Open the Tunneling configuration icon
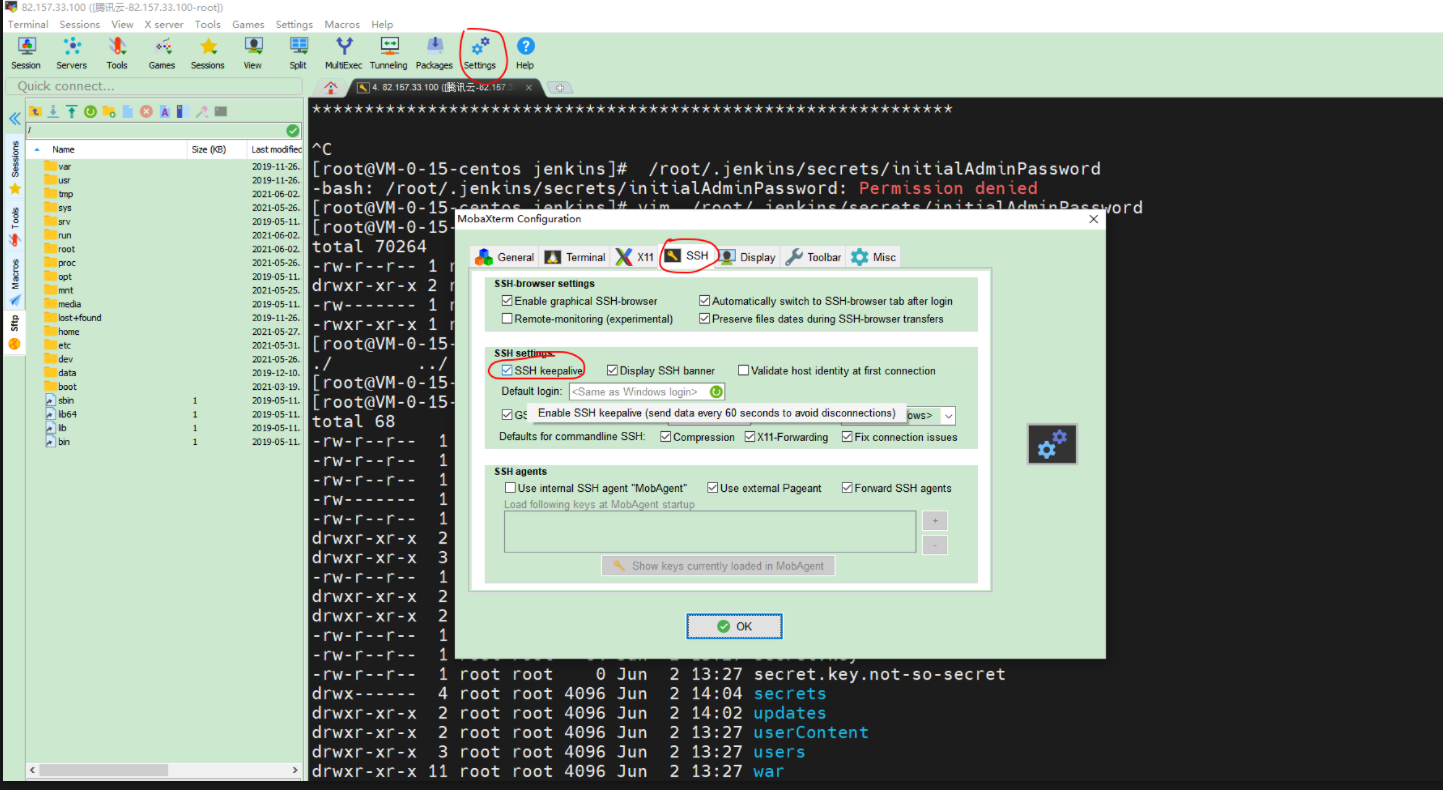 tap(388, 50)
